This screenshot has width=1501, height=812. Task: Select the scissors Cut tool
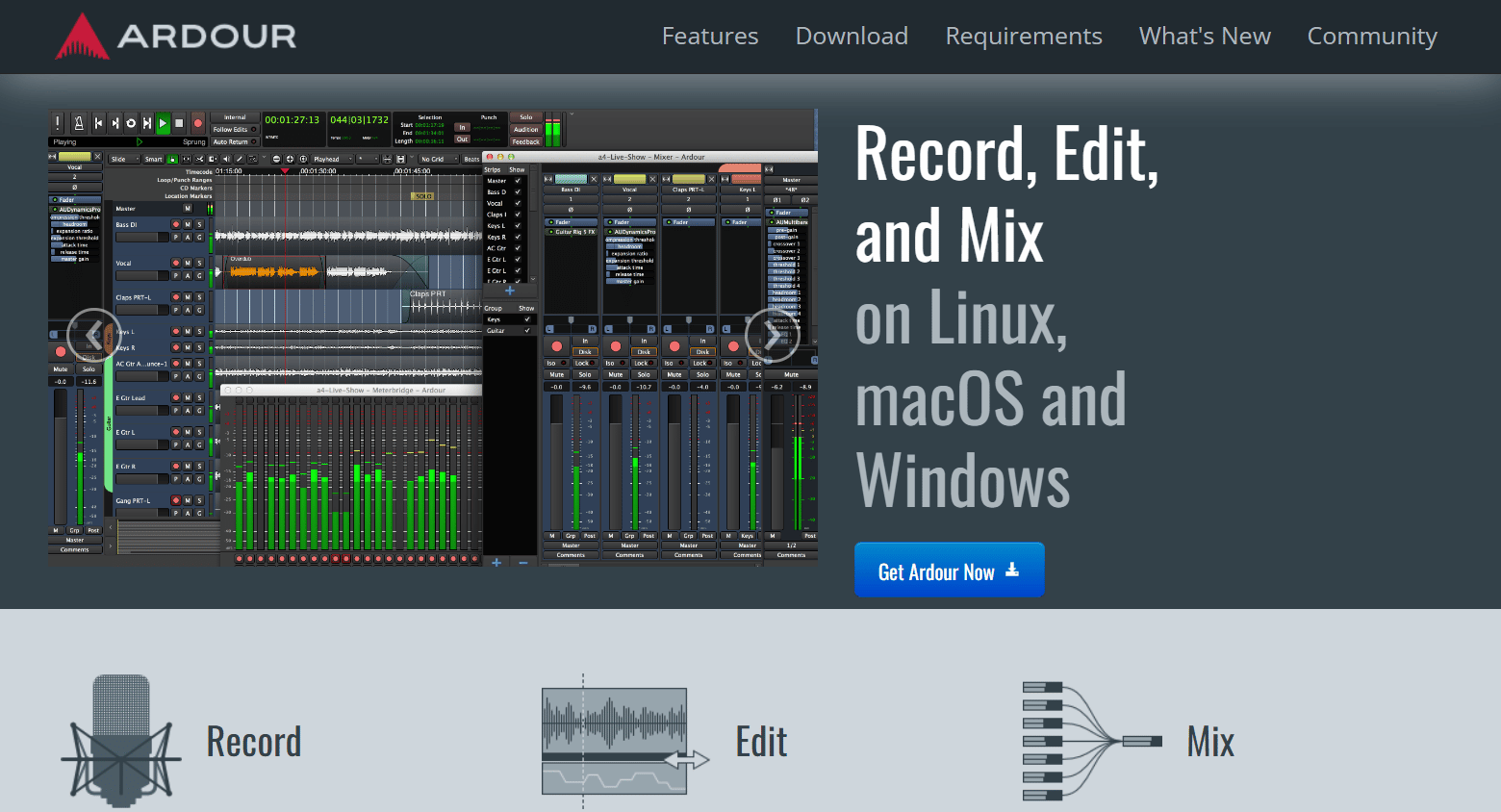199,159
